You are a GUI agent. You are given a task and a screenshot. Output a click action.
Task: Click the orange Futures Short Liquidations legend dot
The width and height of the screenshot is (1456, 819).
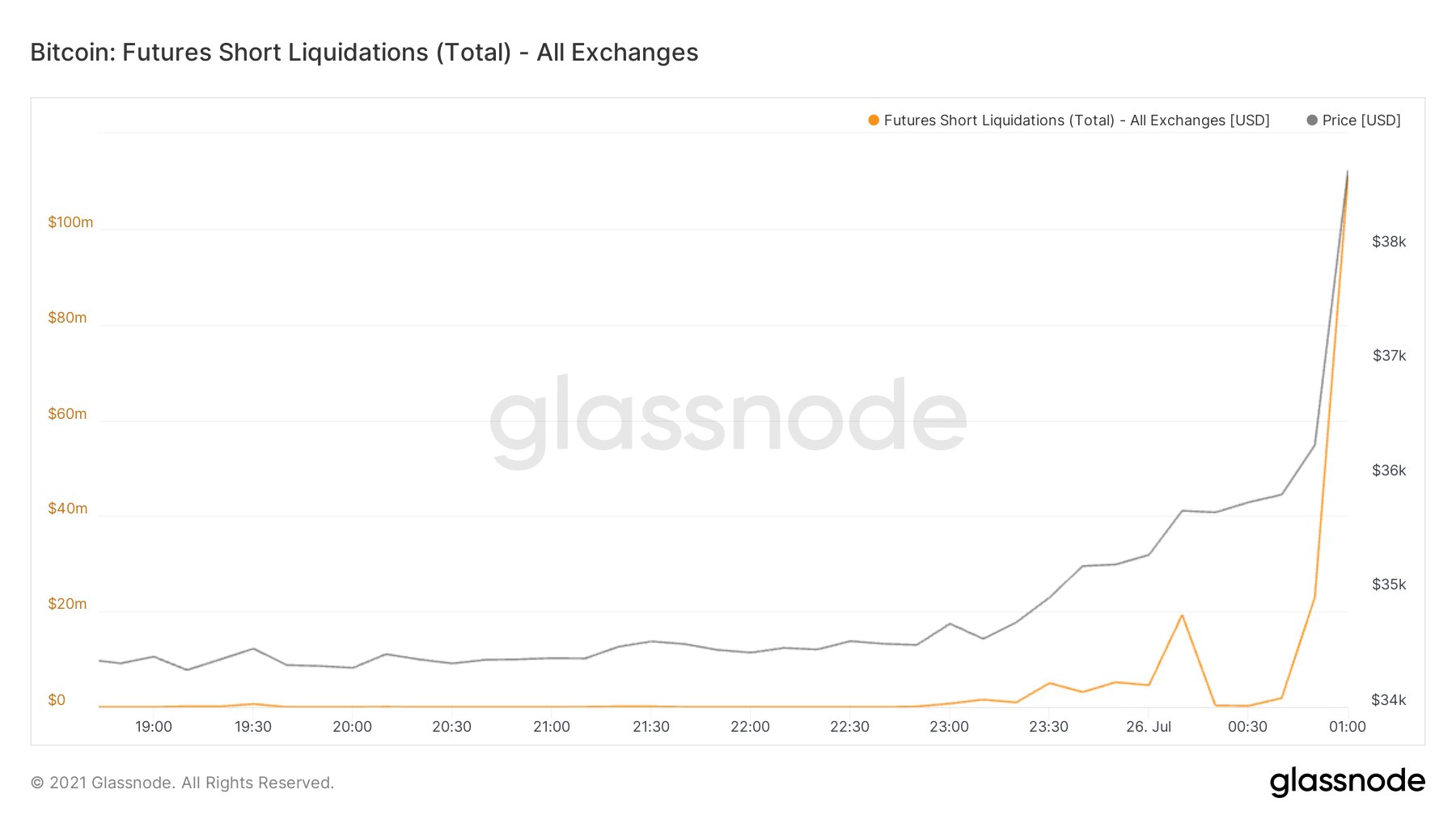click(874, 120)
